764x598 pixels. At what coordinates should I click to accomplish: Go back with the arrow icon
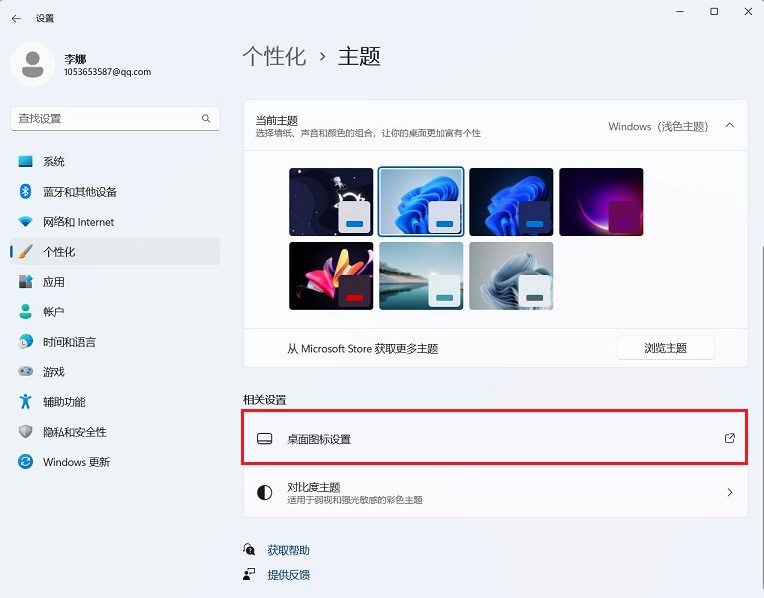(16, 19)
